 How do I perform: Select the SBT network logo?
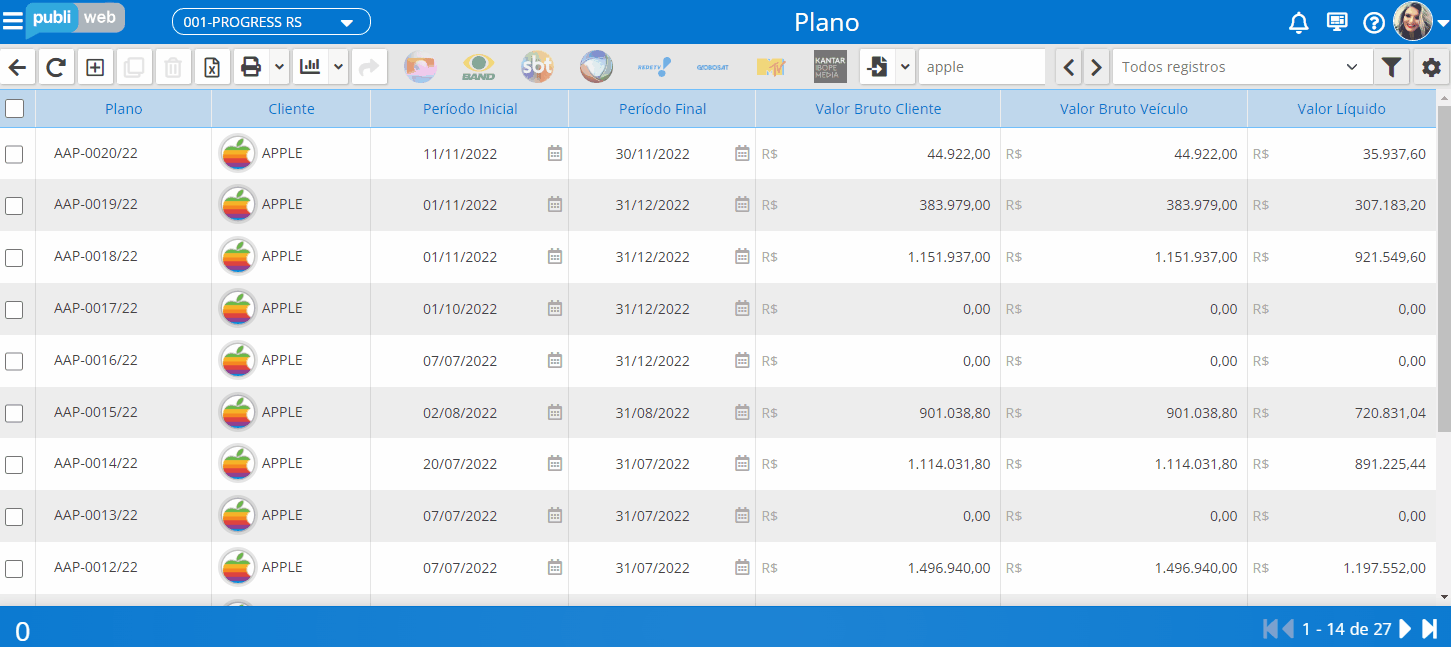pos(537,67)
